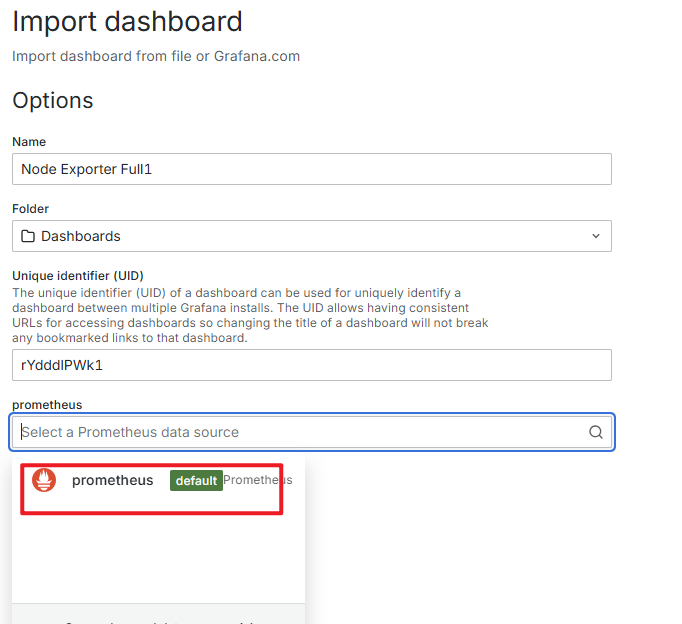
Task: Click the Import dashboard page title
Action: click(127, 21)
